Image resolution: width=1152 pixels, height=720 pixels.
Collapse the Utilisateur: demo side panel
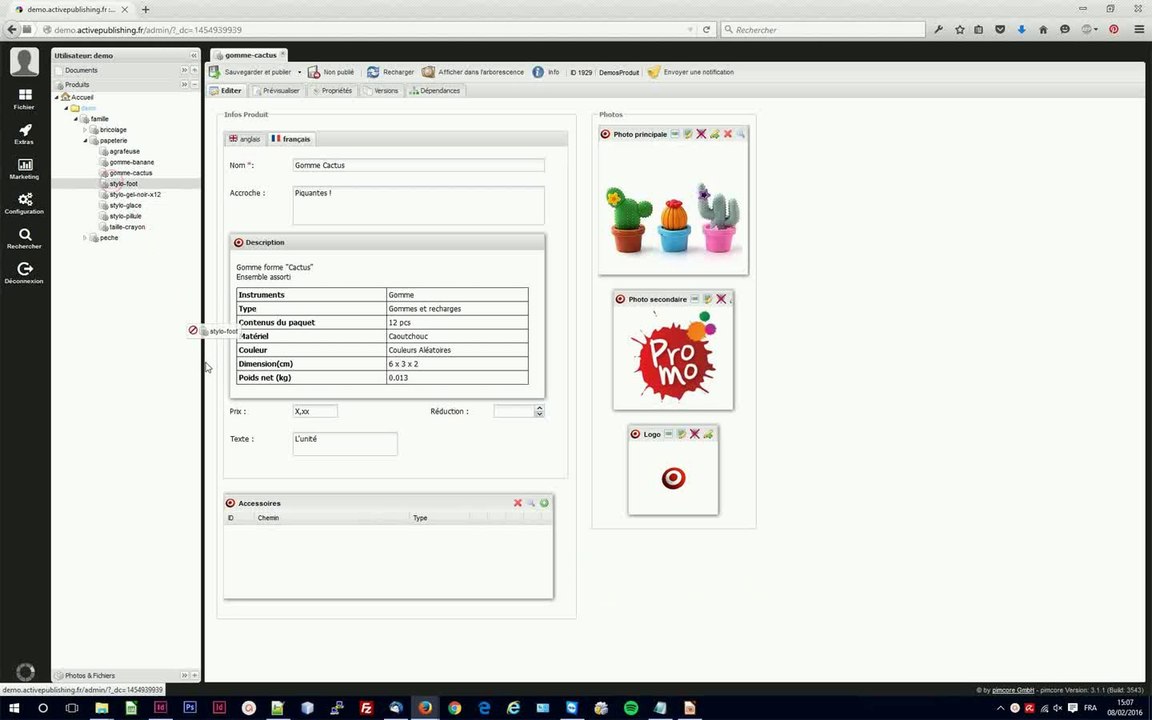point(193,56)
